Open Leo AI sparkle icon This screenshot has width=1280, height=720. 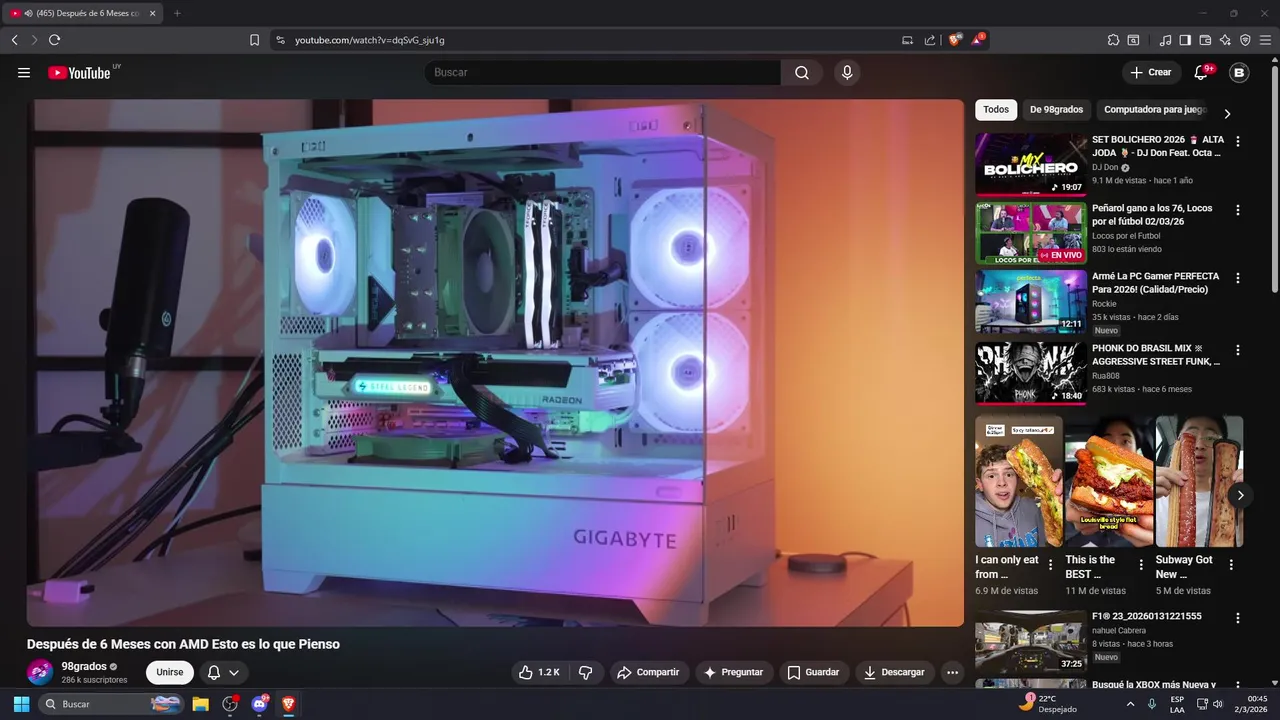pos(1225,40)
